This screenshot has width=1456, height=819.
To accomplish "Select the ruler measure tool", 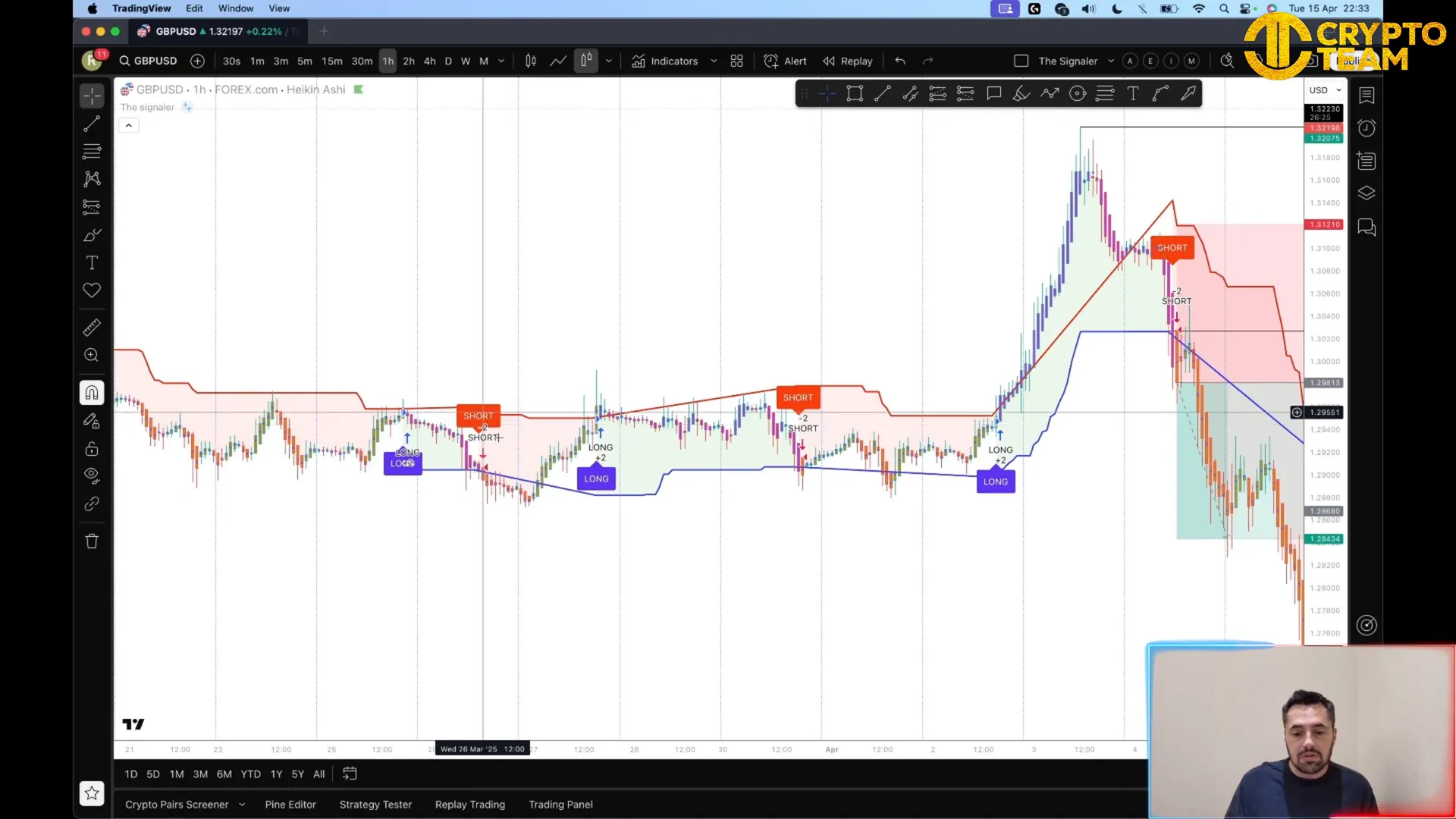I will click(x=92, y=328).
